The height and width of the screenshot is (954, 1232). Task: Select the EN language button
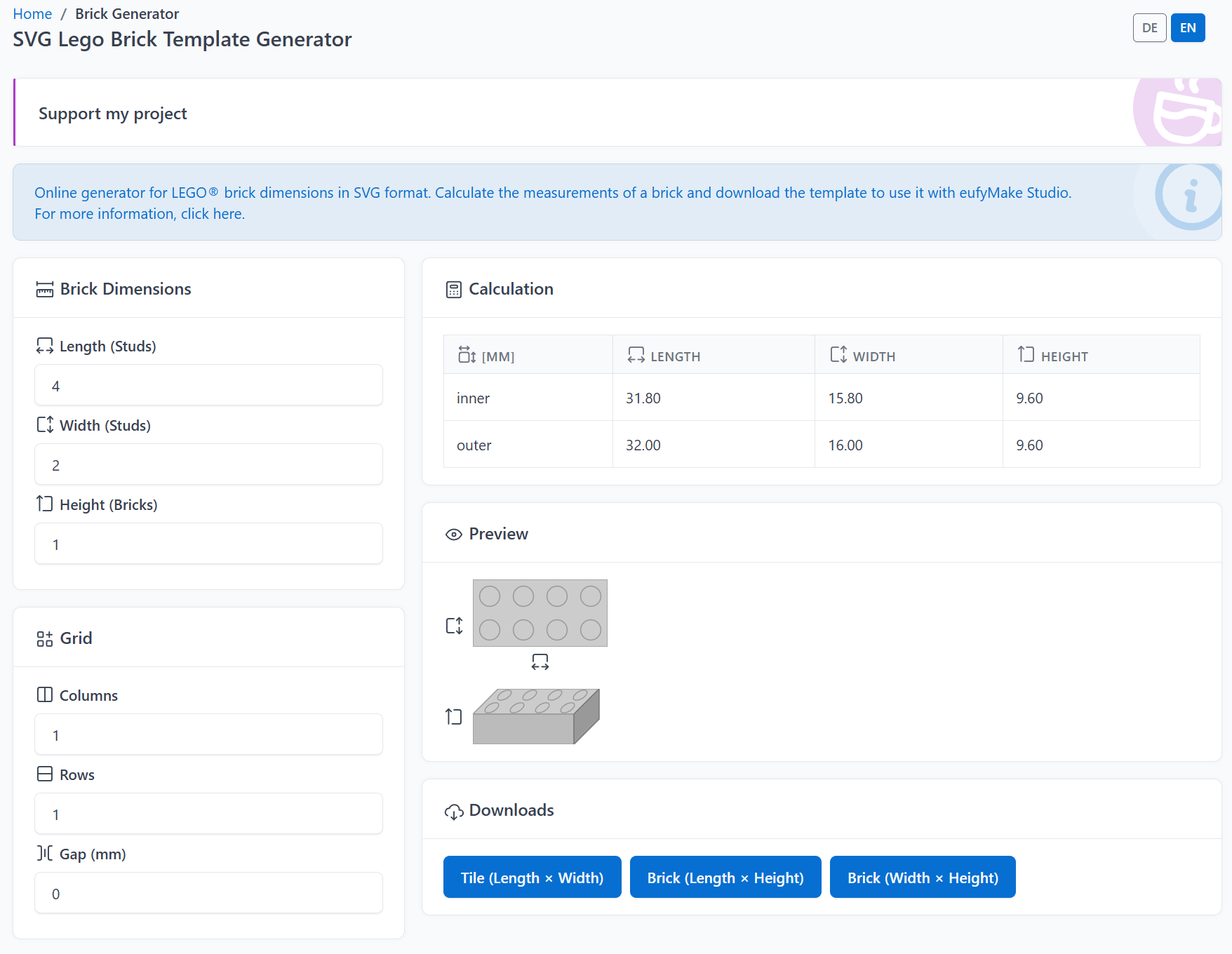(1188, 28)
